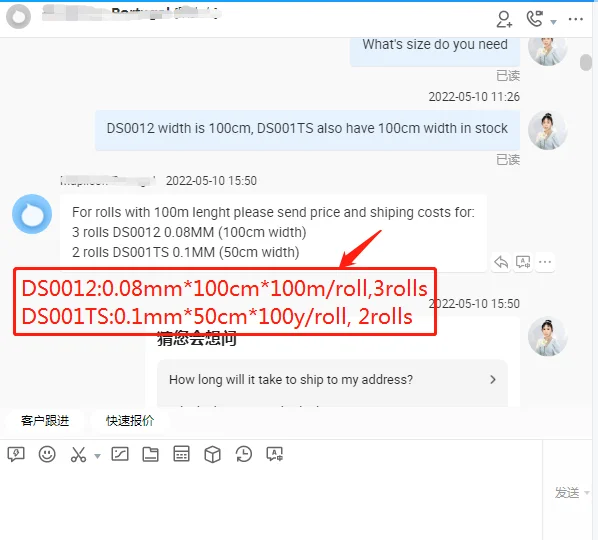The height and width of the screenshot is (540, 598).
Task: Click the image attachment icon
Action: pyautogui.click(x=120, y=454)
